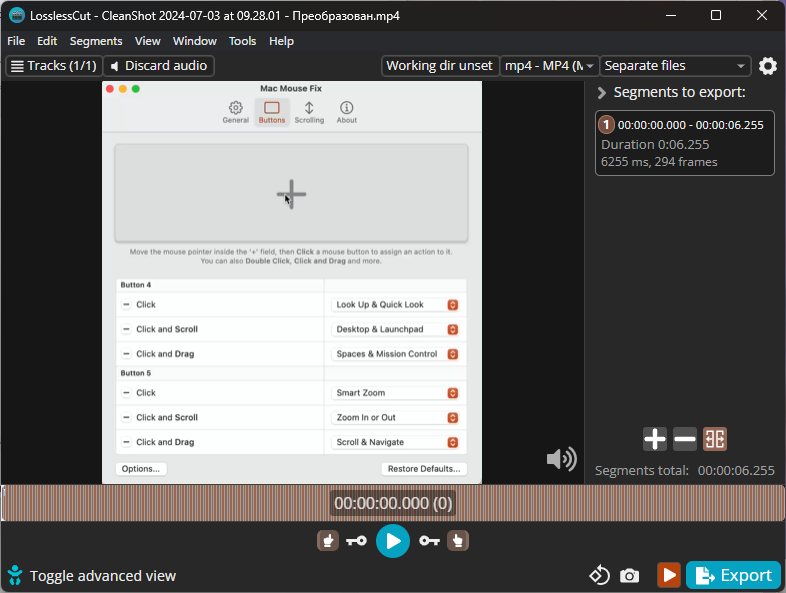Click Duration 0:06.255 text
786x593 pixels.
point(655,145)
